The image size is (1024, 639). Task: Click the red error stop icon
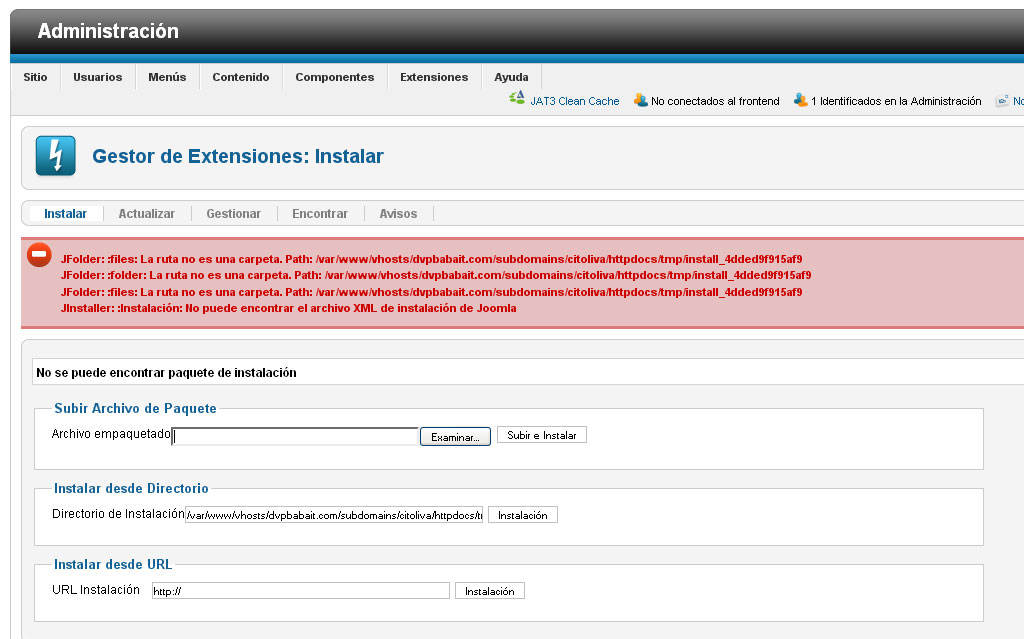[39, 255]
